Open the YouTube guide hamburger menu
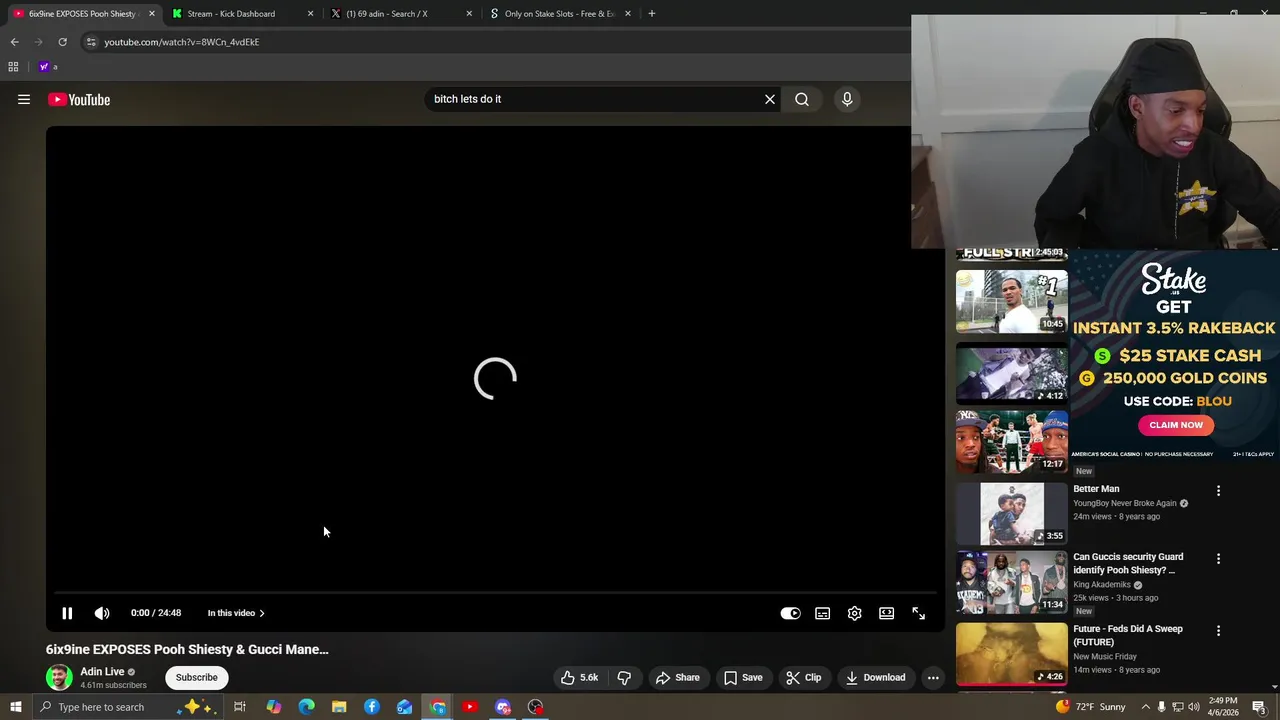 click(24, 99)
